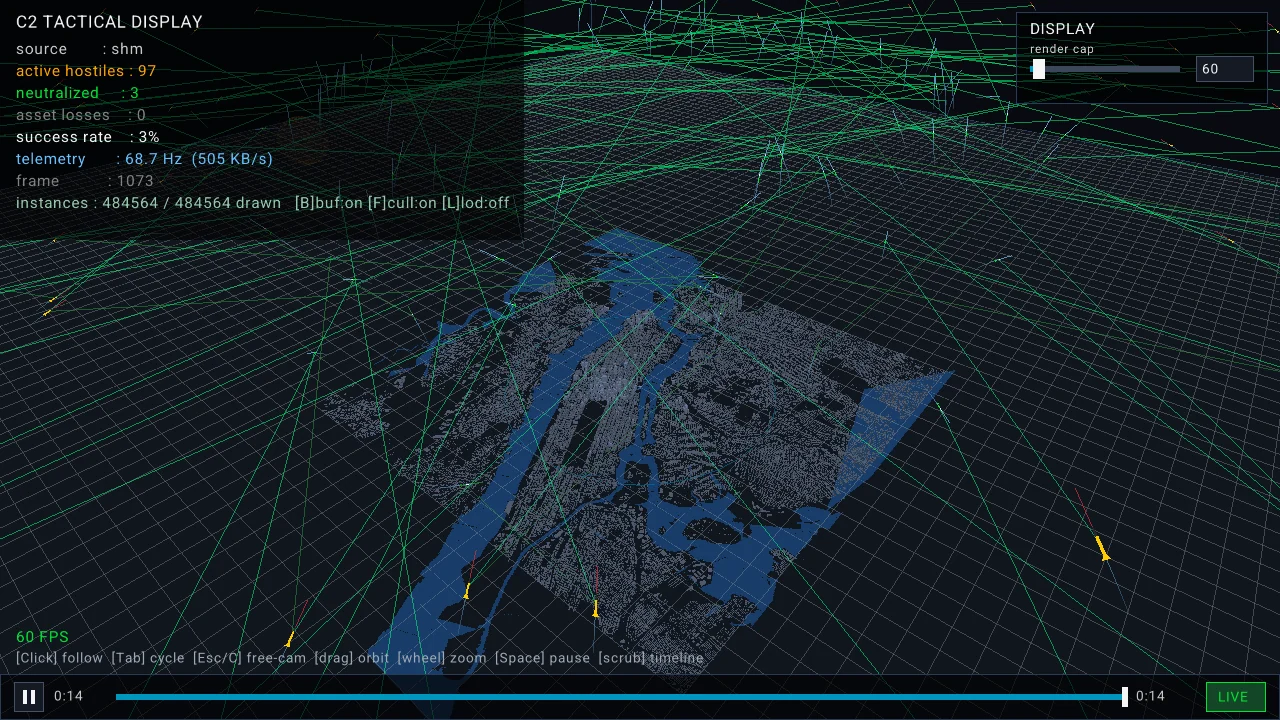This screenshot has height=720, width=1280.
Task: Click the "success rate : 3%" readout
Action: click(x=88, y=137)
